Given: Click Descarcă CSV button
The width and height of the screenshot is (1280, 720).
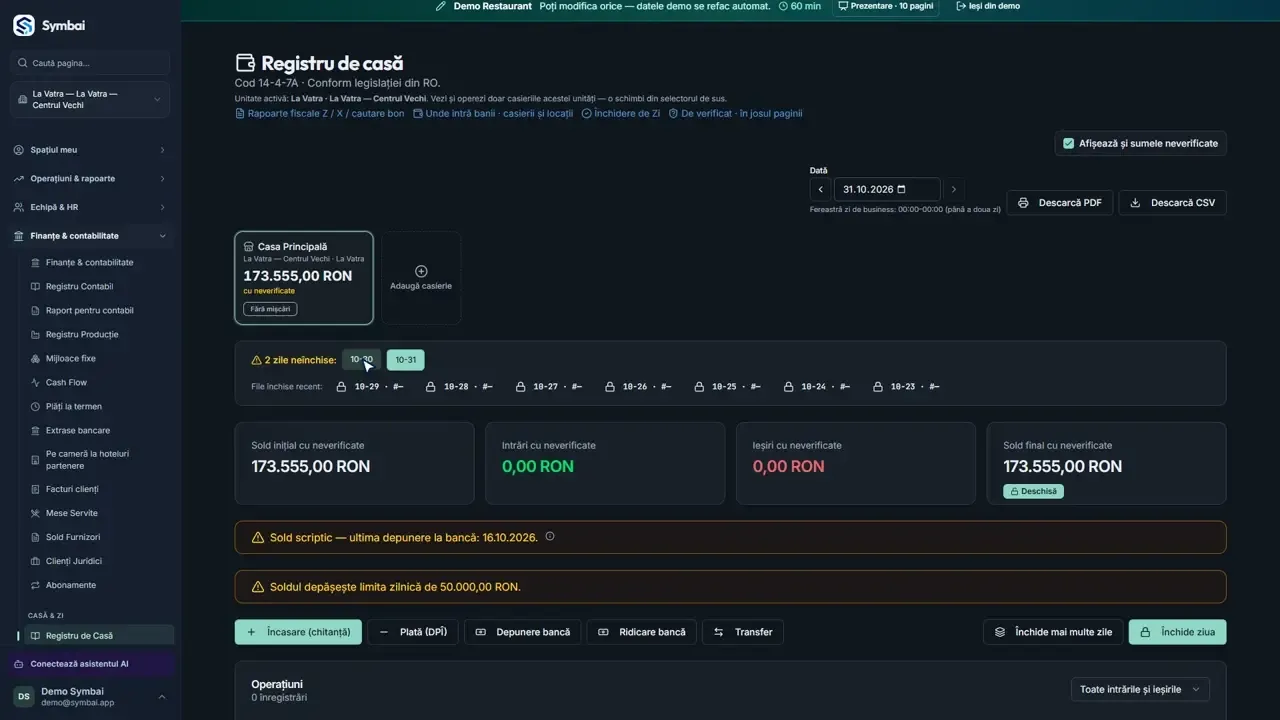Looking at the screenshot, I should (1172, 203).
